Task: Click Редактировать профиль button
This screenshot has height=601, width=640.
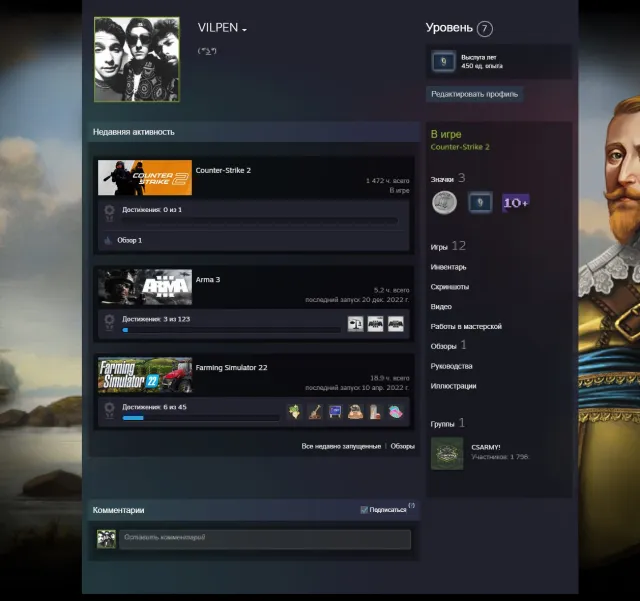Action: 474,94
